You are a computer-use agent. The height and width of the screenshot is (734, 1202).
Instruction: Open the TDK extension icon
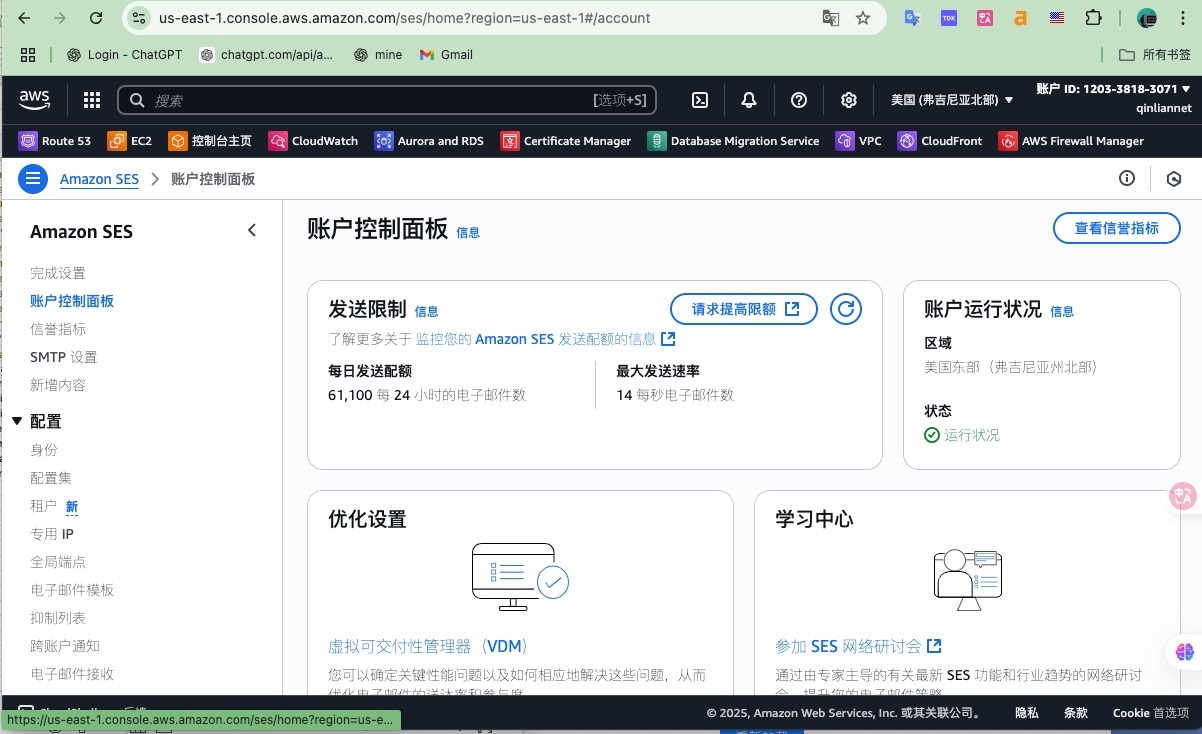[948, 18]
